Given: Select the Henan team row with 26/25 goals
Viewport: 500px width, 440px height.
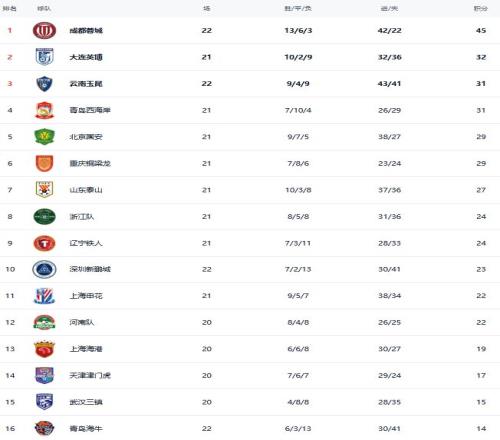Looking at the screenshot, I should pyautogui.click(x=250, y=322).
